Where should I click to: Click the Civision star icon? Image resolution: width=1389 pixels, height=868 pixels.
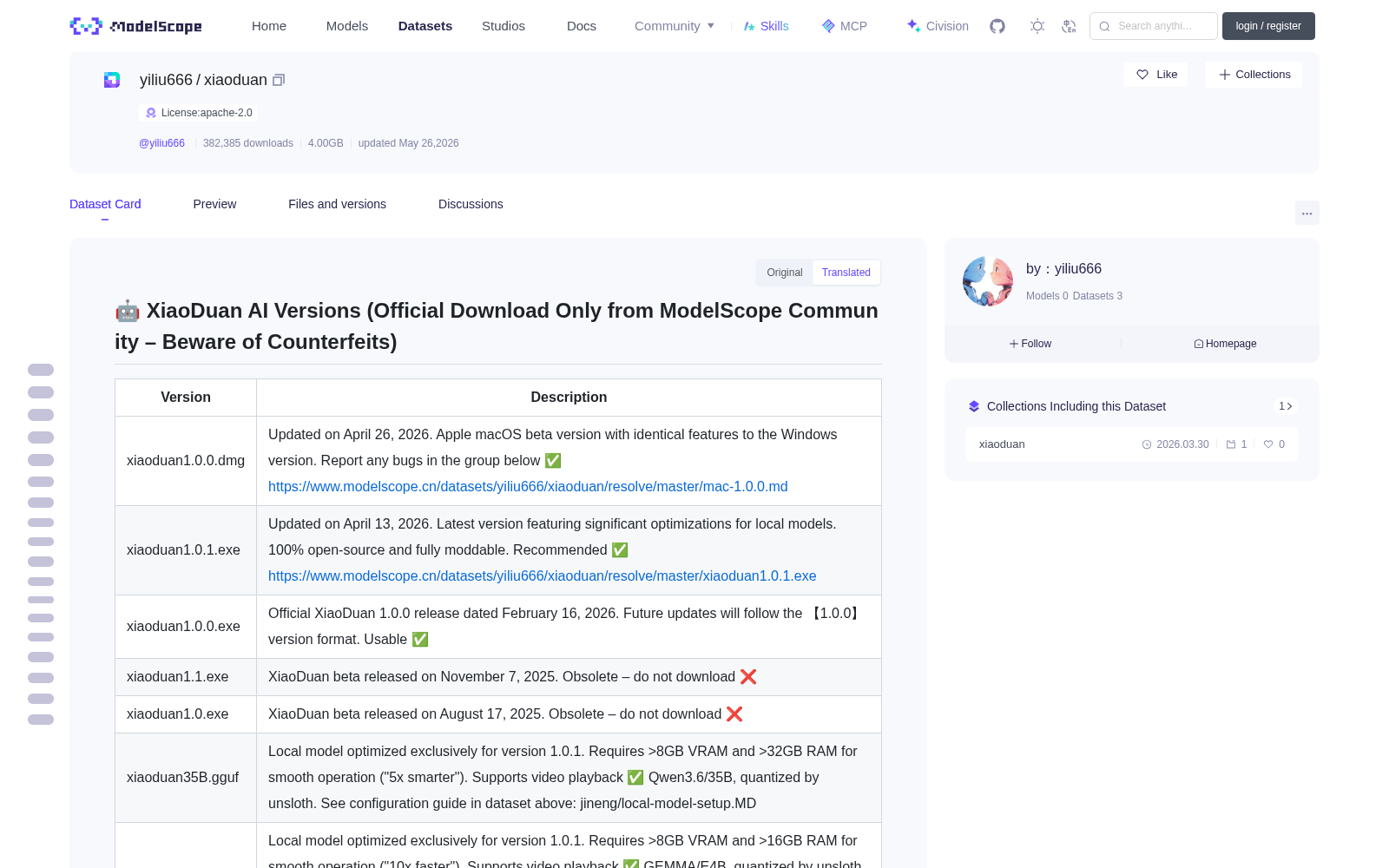913,25
